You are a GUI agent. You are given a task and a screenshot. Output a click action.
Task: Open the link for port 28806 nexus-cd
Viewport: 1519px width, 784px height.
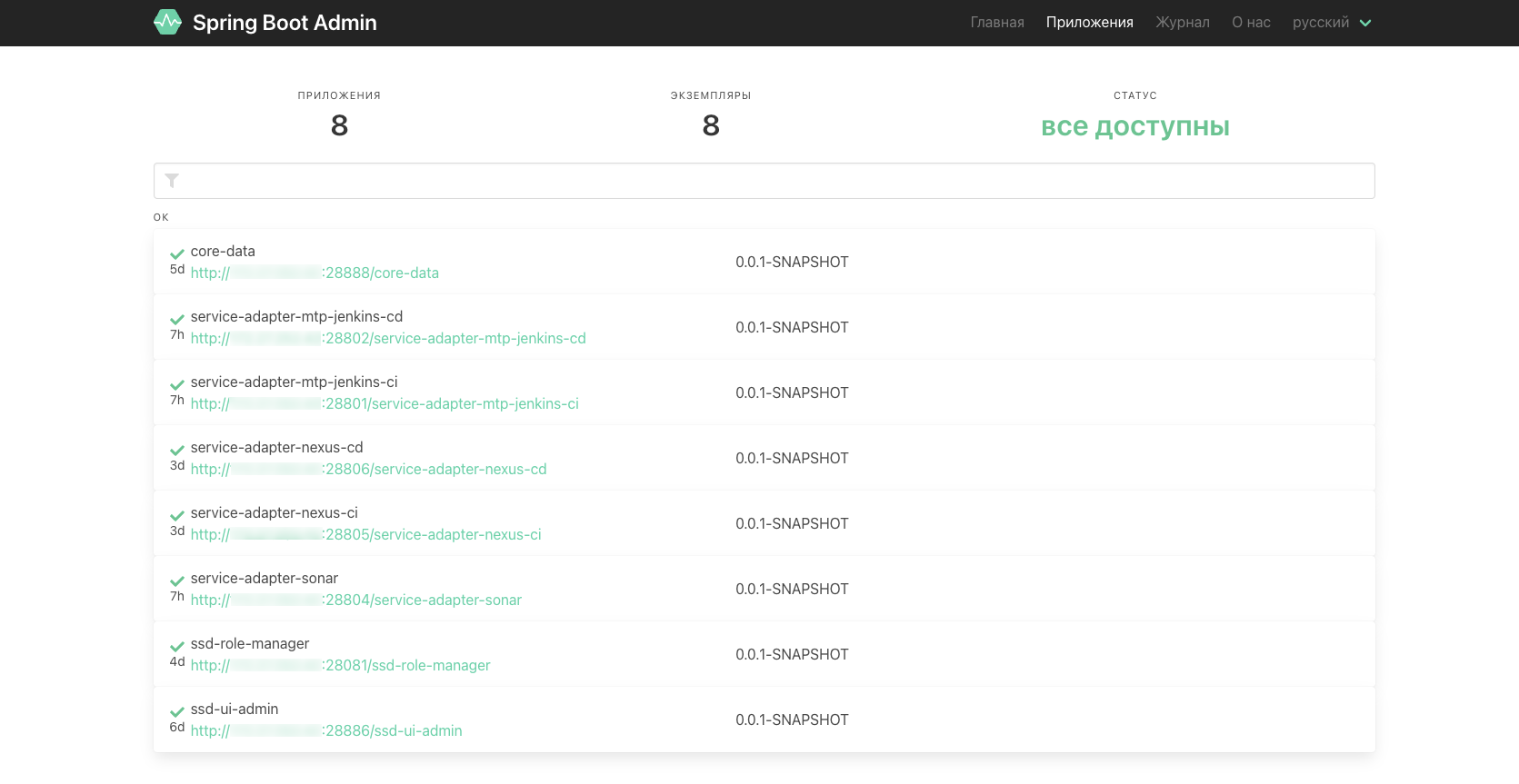pyautogui.click(x=368, y=469)
